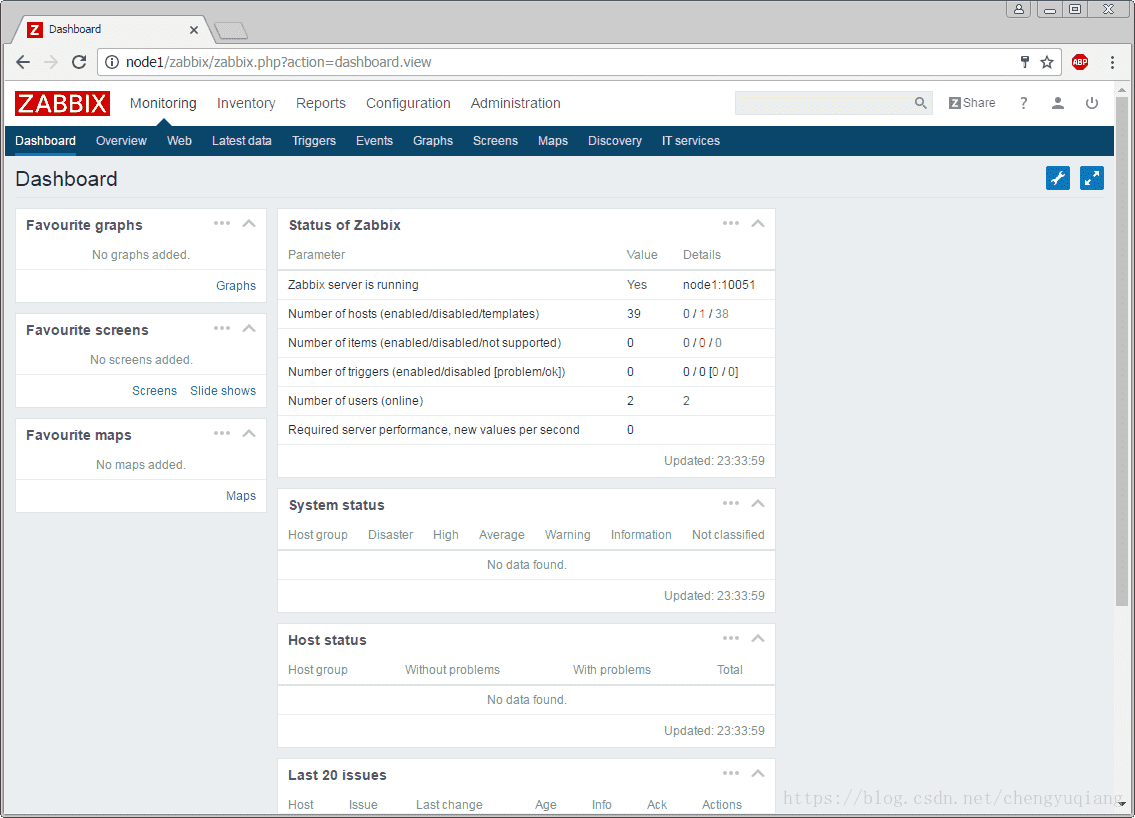
Task: Click disabled hosts count 1 link
Action: (702, 314)
